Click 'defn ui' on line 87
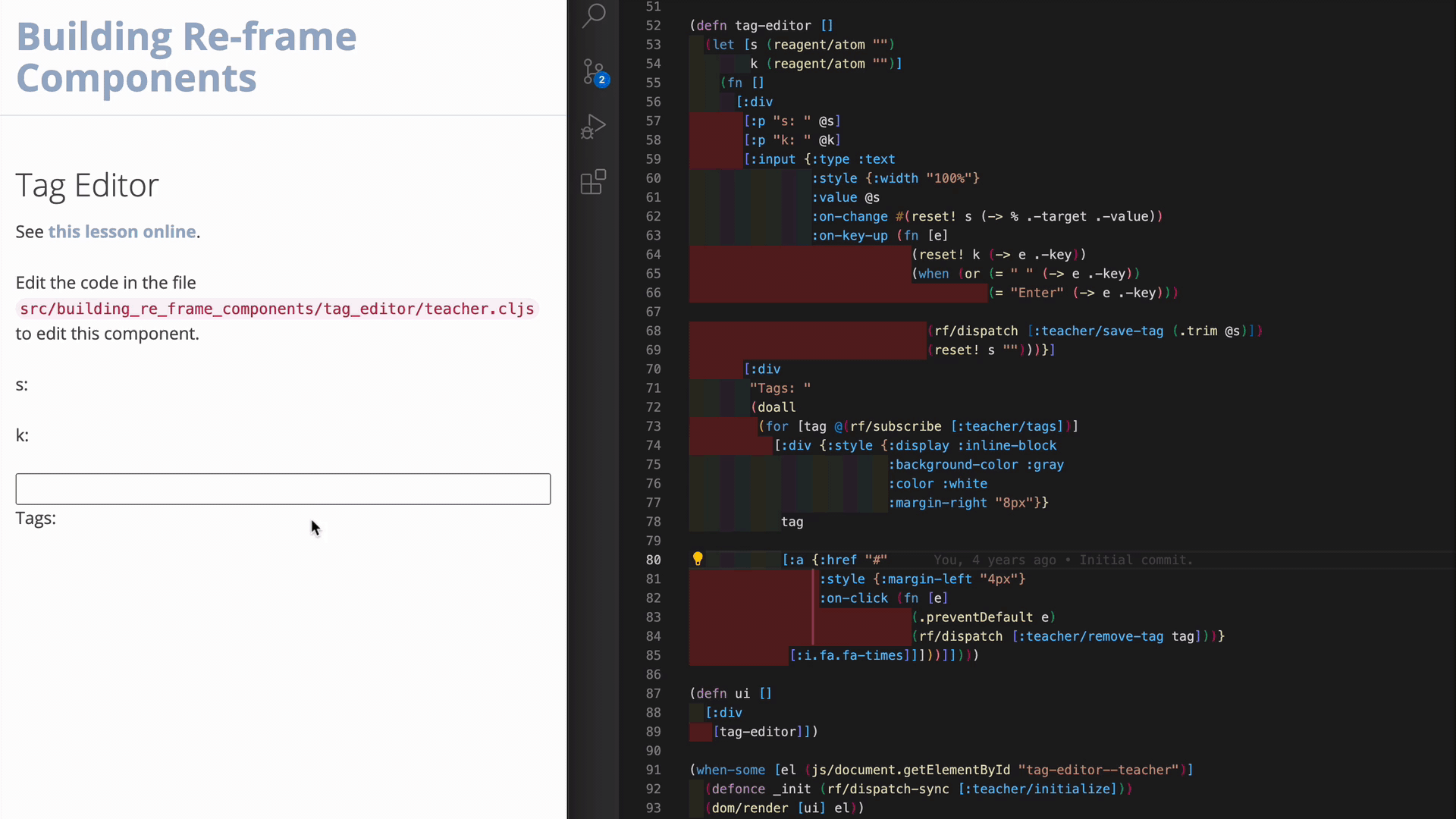Screen dimensions: 1456x819 point(723,694)
